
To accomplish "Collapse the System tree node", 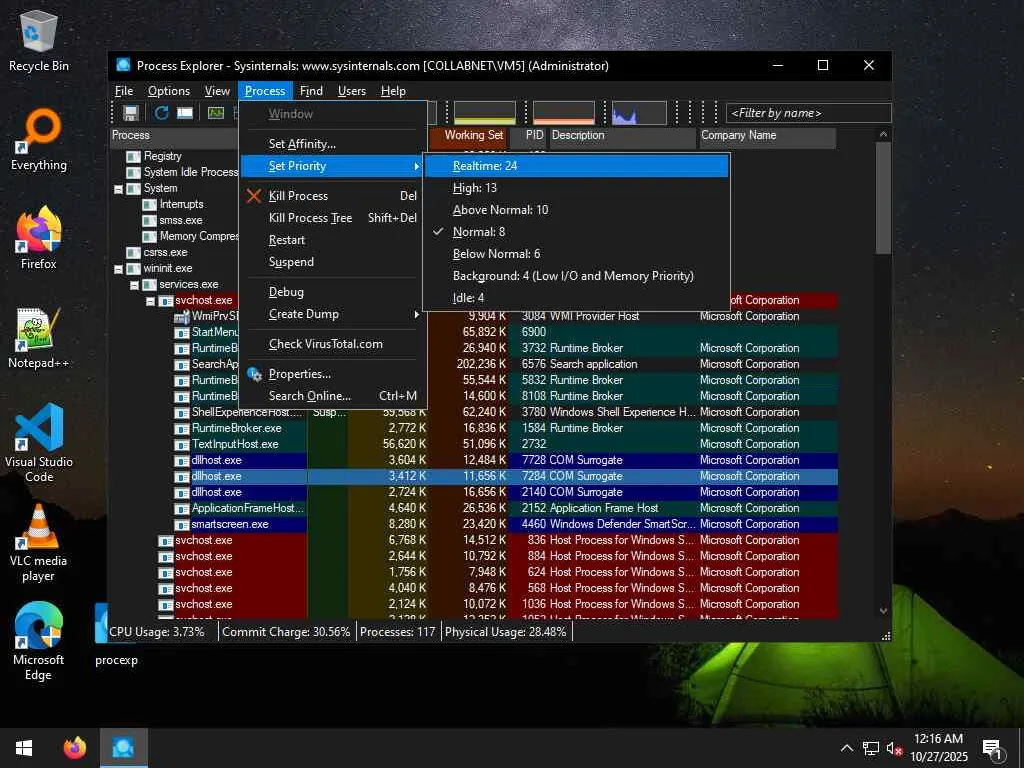I will tap(118, 189).
